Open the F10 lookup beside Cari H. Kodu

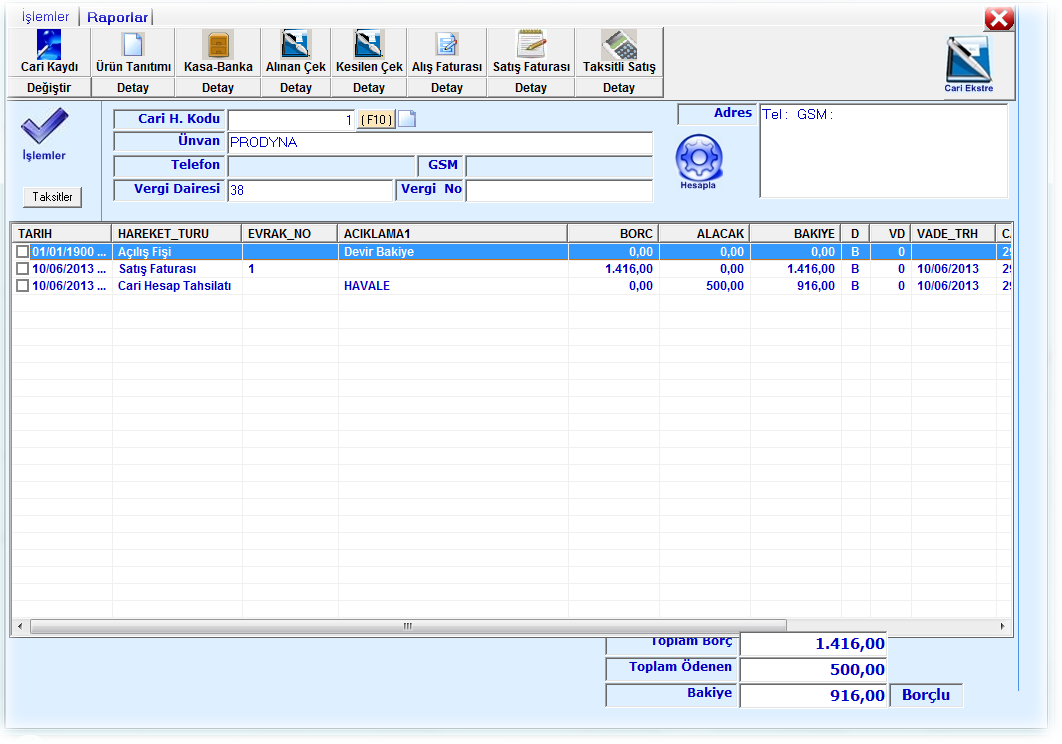click(376, 120)
